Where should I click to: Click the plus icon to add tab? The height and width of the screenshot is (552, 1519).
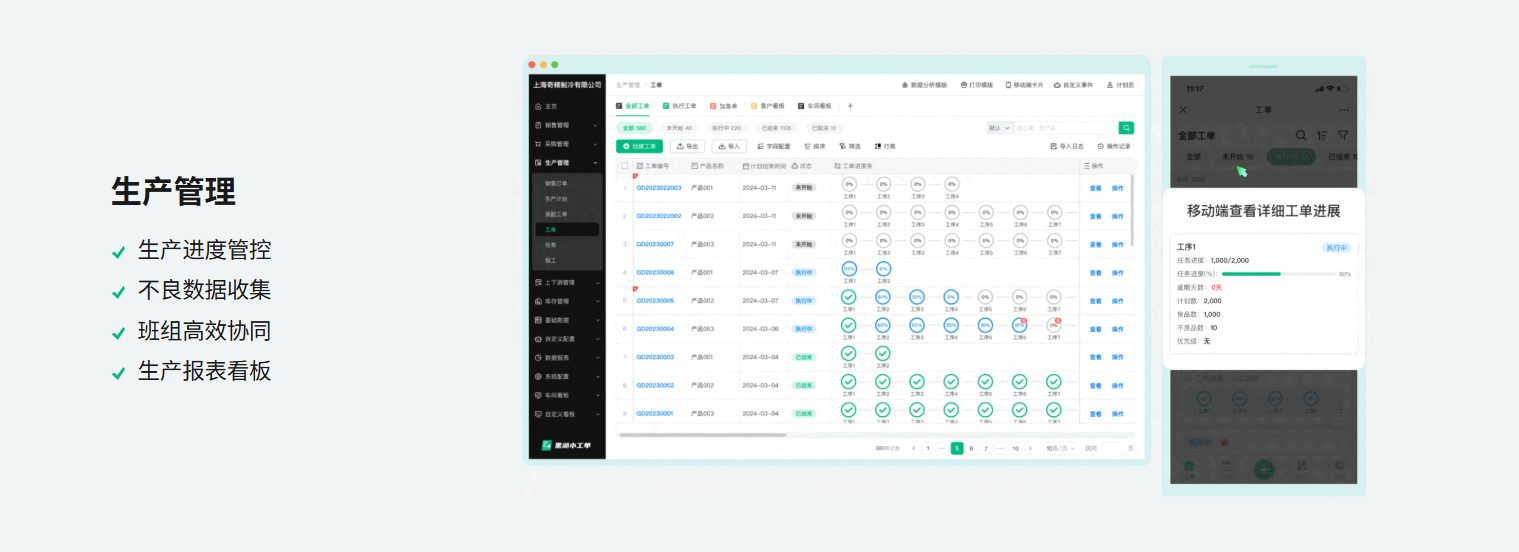850,105
